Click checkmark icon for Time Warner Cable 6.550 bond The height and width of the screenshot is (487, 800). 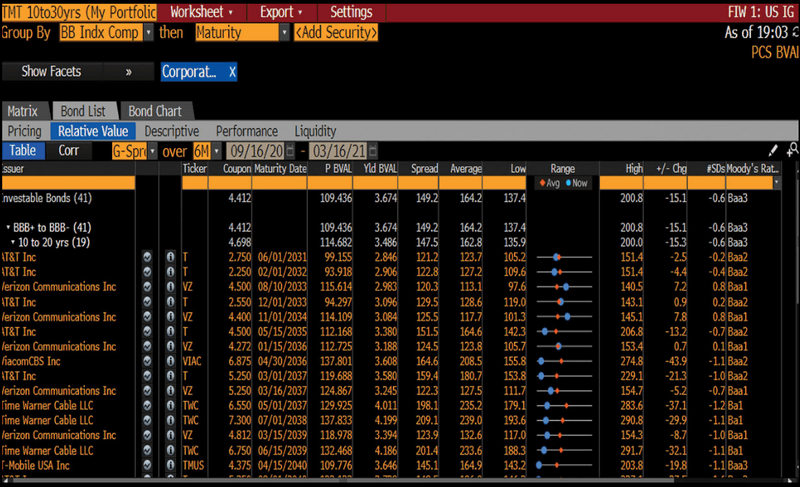pyautogui.click(x=147, y=406)
